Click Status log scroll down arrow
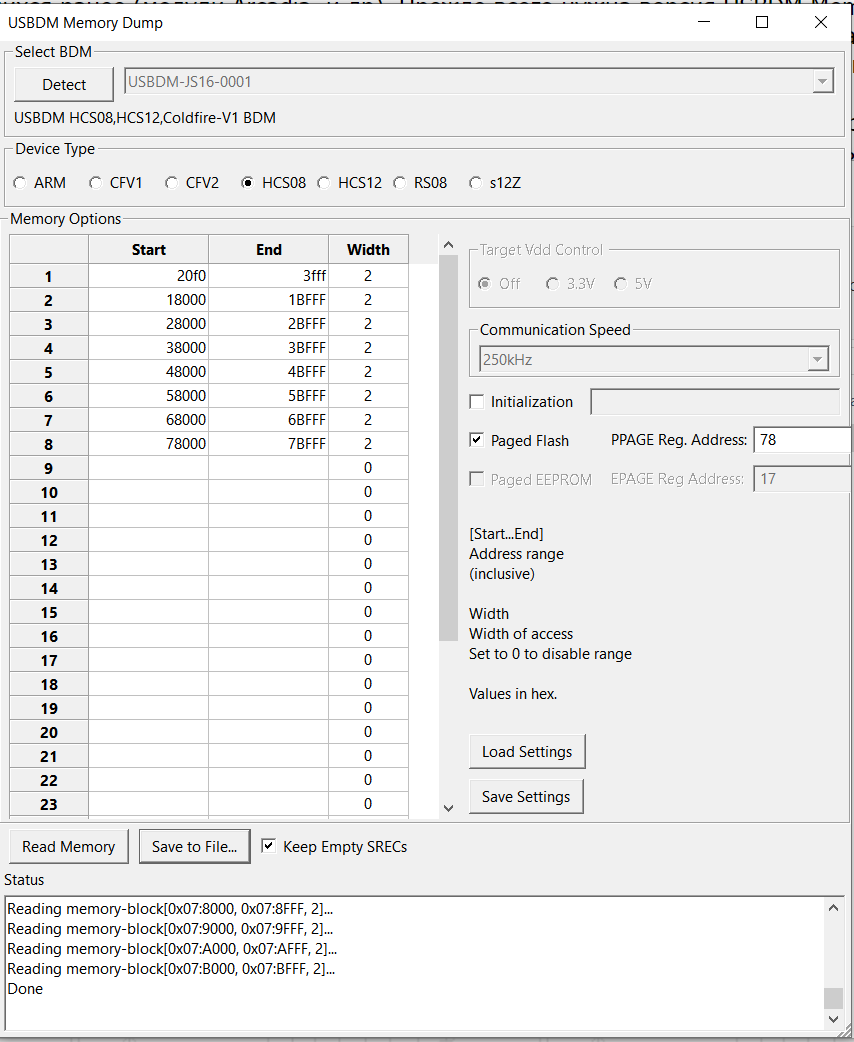The width and height of the screenshot is (854, 1042). [833, 1019]
